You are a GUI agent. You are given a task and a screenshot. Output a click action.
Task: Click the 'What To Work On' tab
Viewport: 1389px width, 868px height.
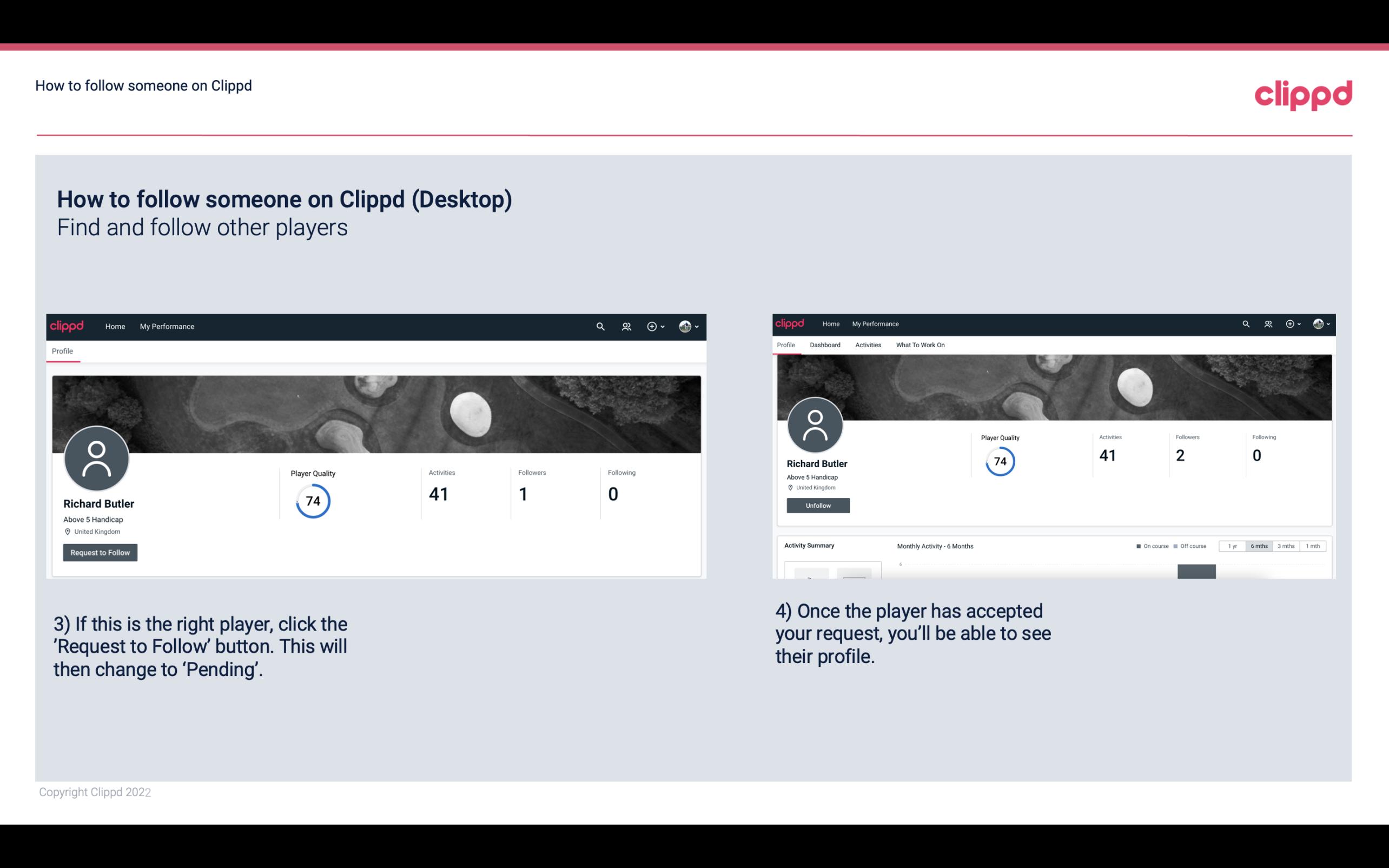click(x=919, y=344)
